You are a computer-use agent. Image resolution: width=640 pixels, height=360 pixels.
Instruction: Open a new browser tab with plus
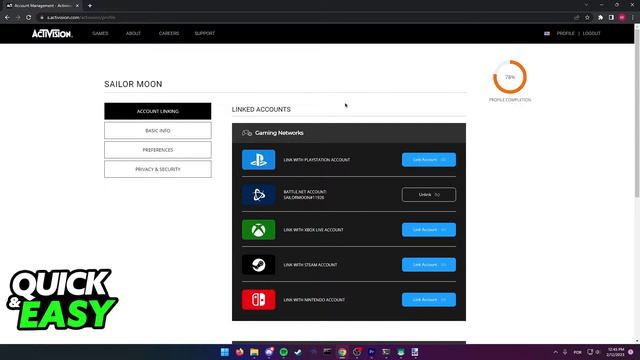90,6
